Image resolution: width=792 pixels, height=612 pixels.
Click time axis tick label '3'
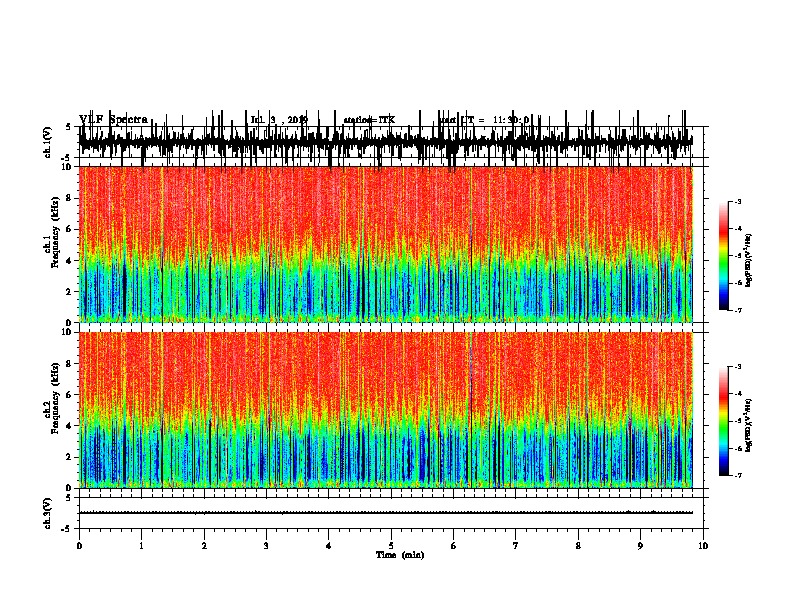pyautogui.click(x=266, y=546)
